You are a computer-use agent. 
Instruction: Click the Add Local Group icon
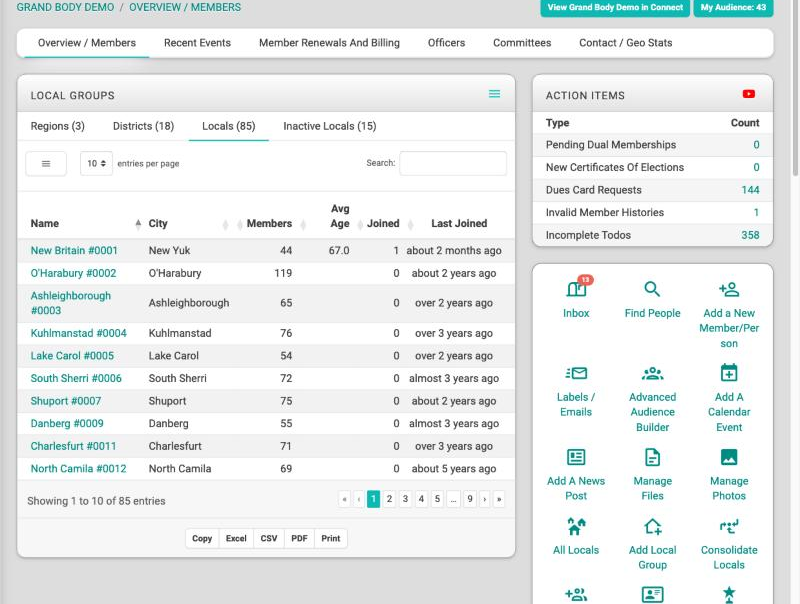(653, 526)
